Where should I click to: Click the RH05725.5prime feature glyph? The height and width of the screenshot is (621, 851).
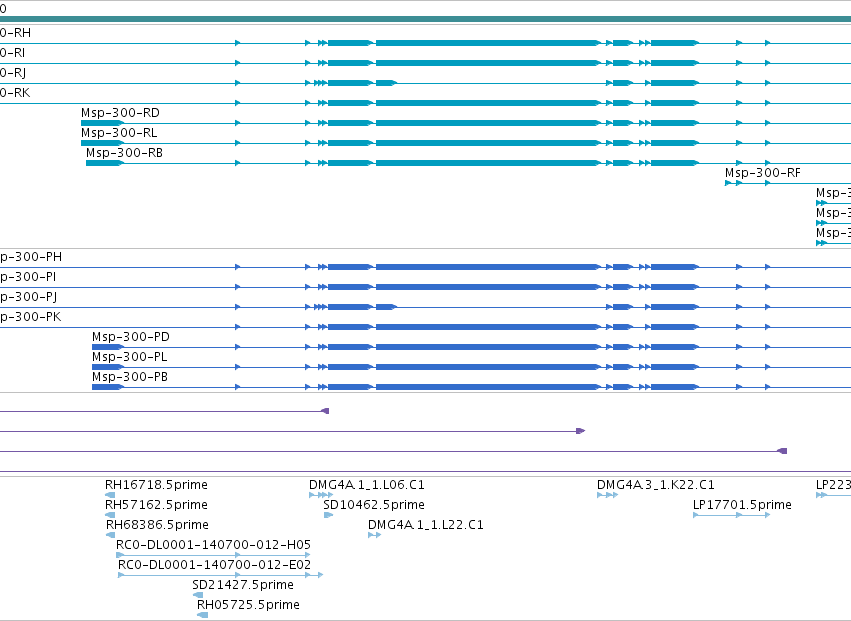(202, 615)
